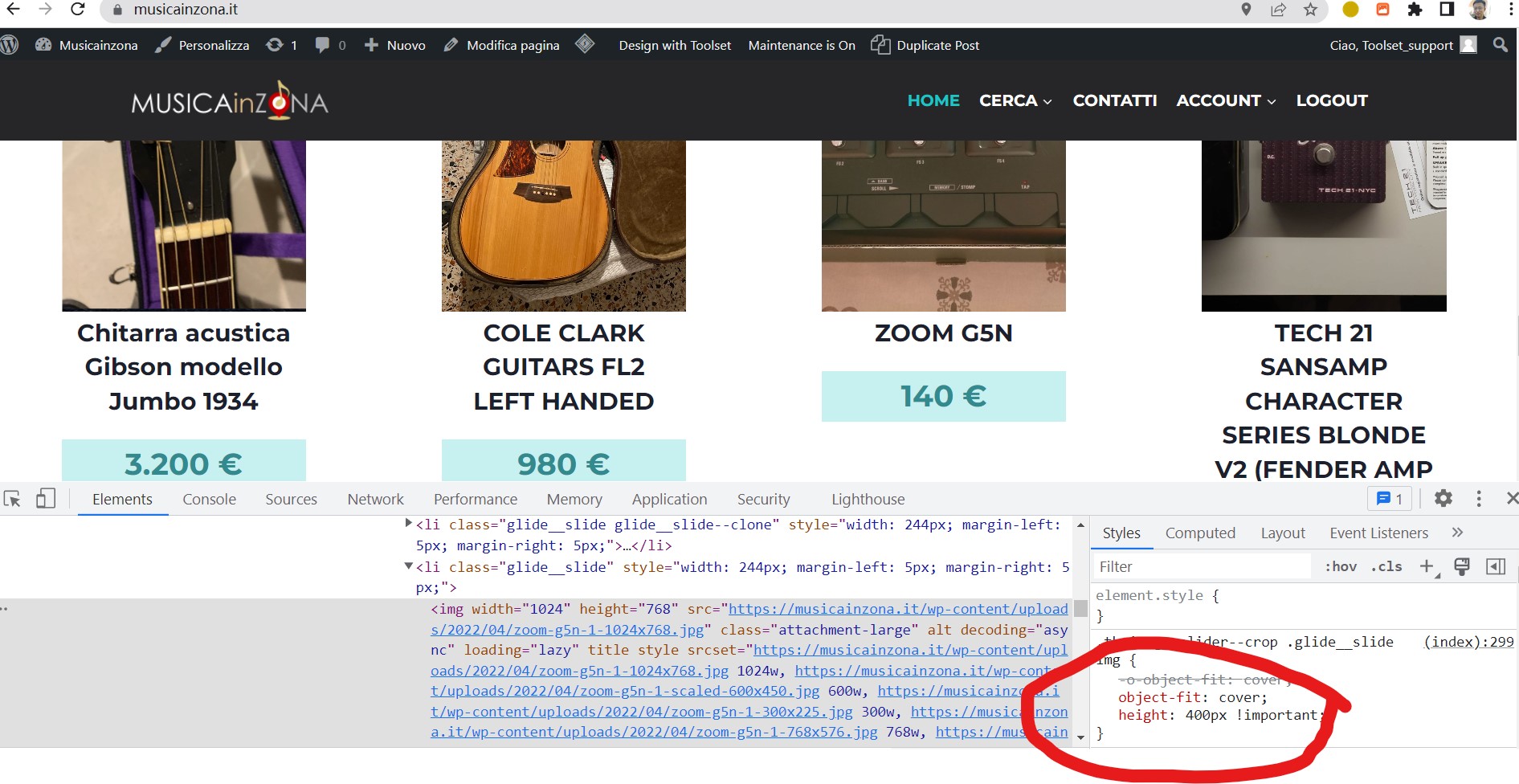The height and width of the screenshot is (784, 1519).
Task: Go to the HOME navigation link
Action: 933,100
